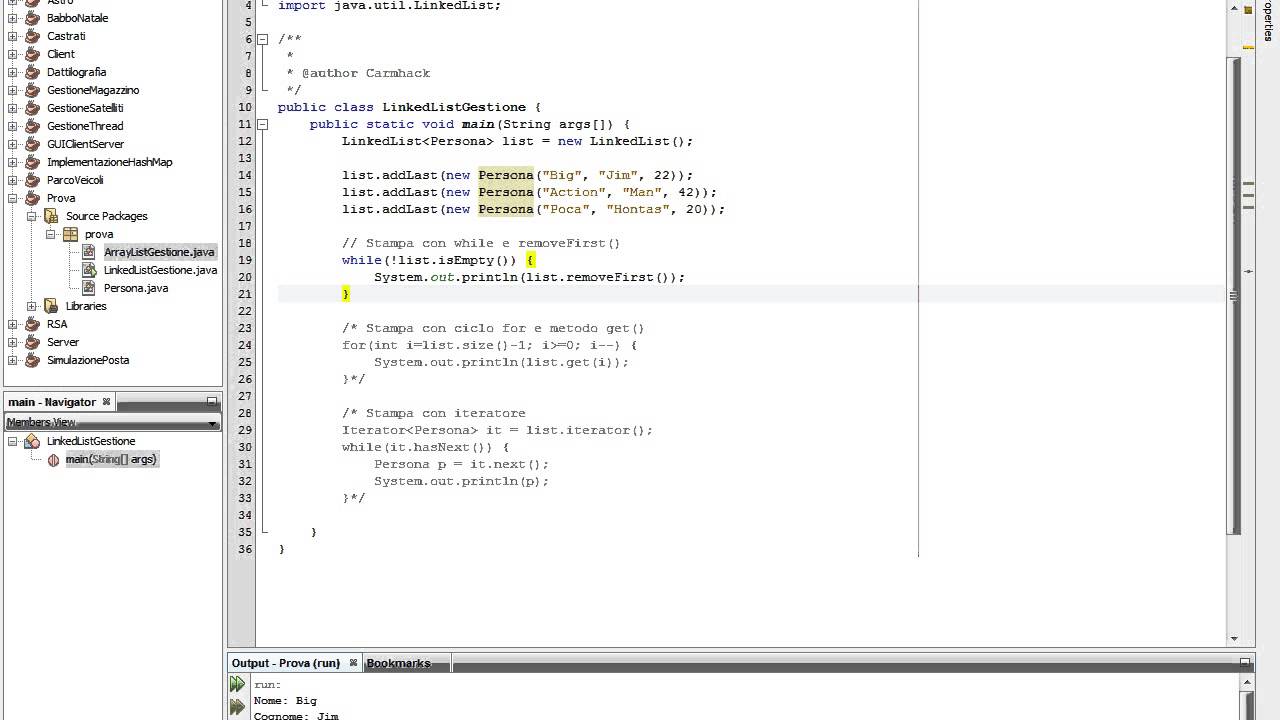Collapse the Prova project node
The height and width of the screenshot is (720, 1280).
(x=13, y=198)
